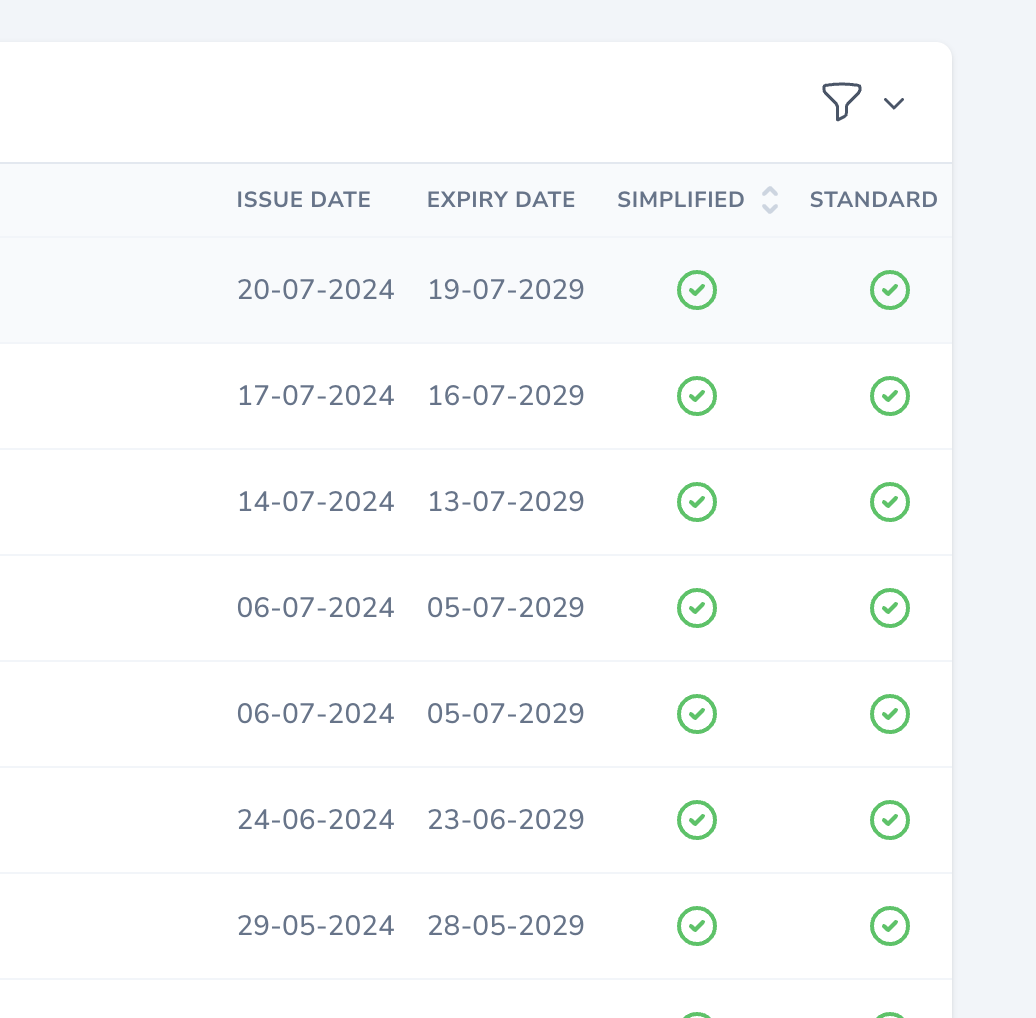Click Simplified check icon in the 14-07-2024 row
The image size is (1036, 1018).
[x=697, y=502]
